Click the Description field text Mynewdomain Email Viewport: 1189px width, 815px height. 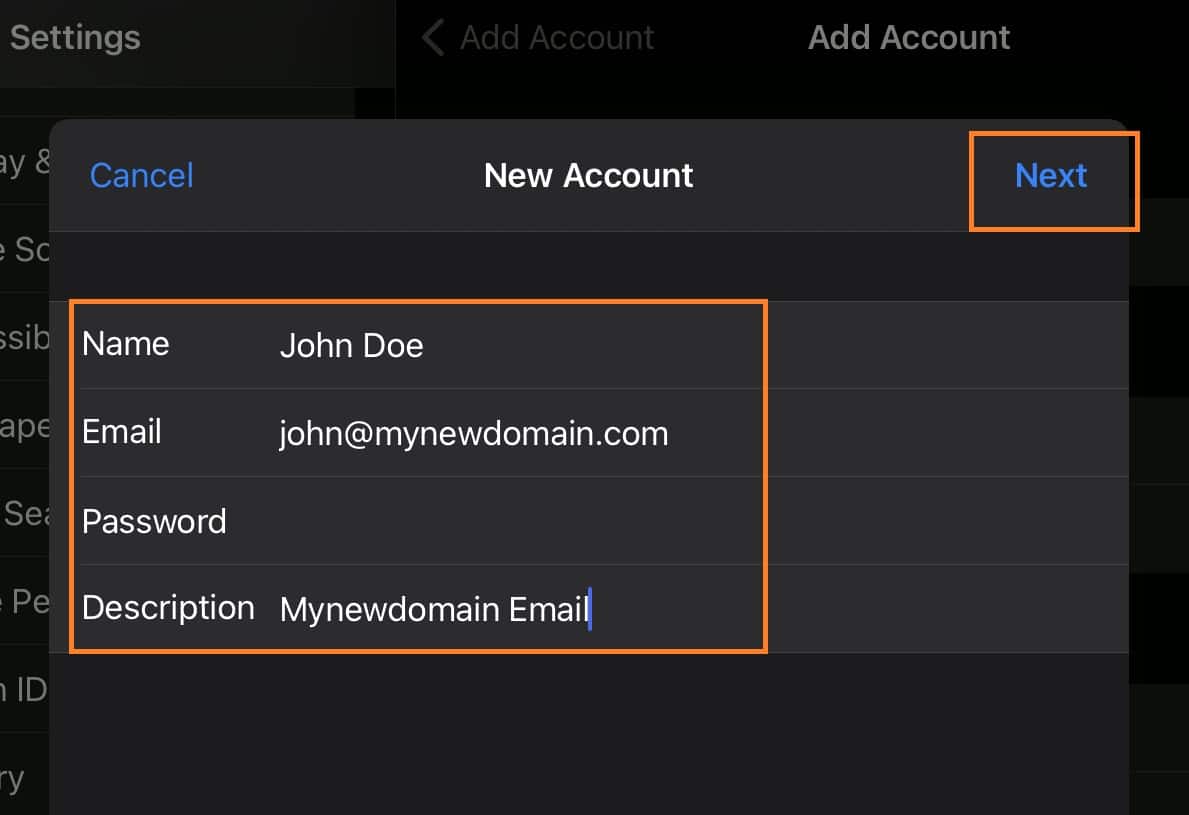(434, 609)
